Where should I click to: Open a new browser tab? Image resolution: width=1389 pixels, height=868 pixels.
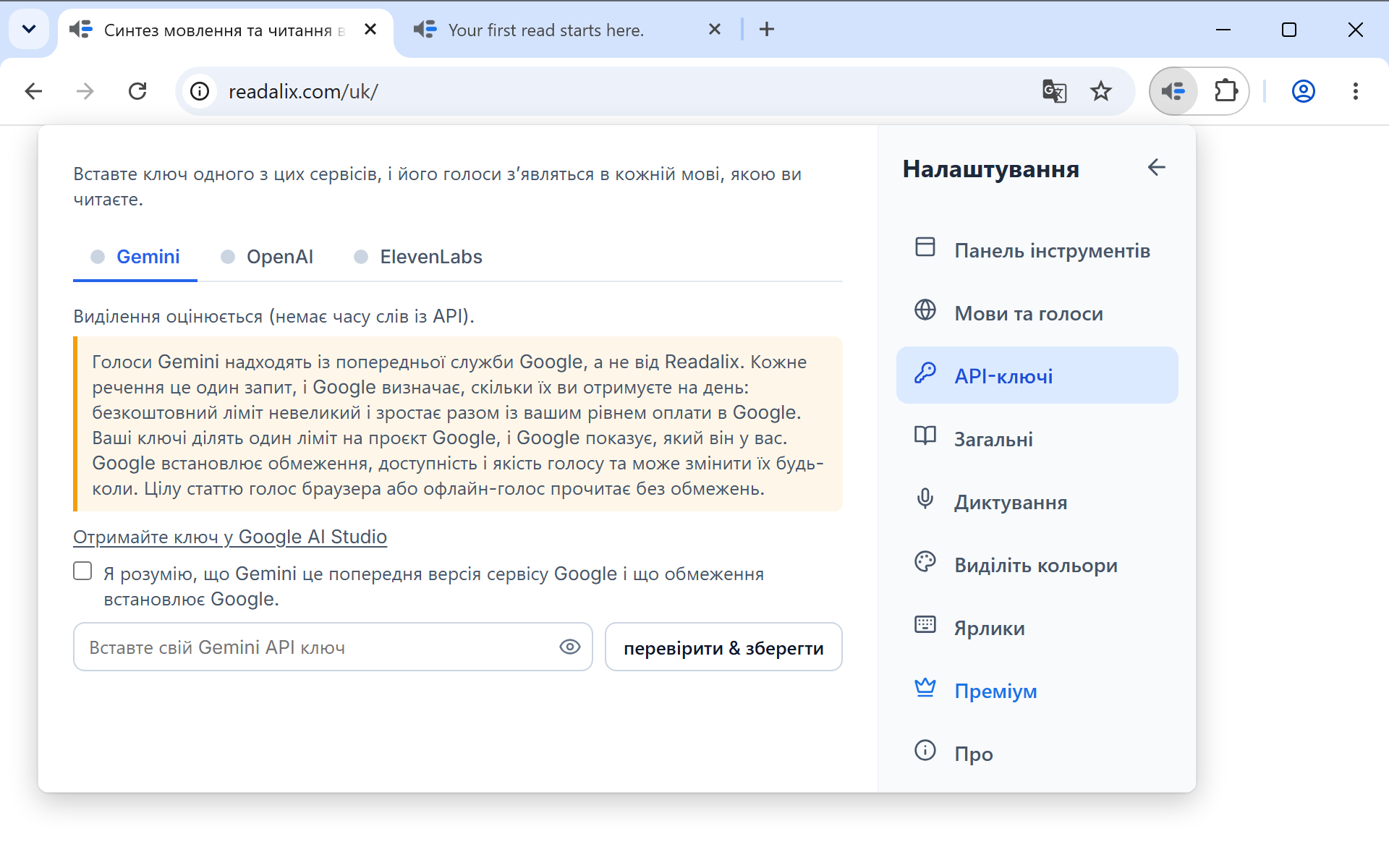point(767,30)
